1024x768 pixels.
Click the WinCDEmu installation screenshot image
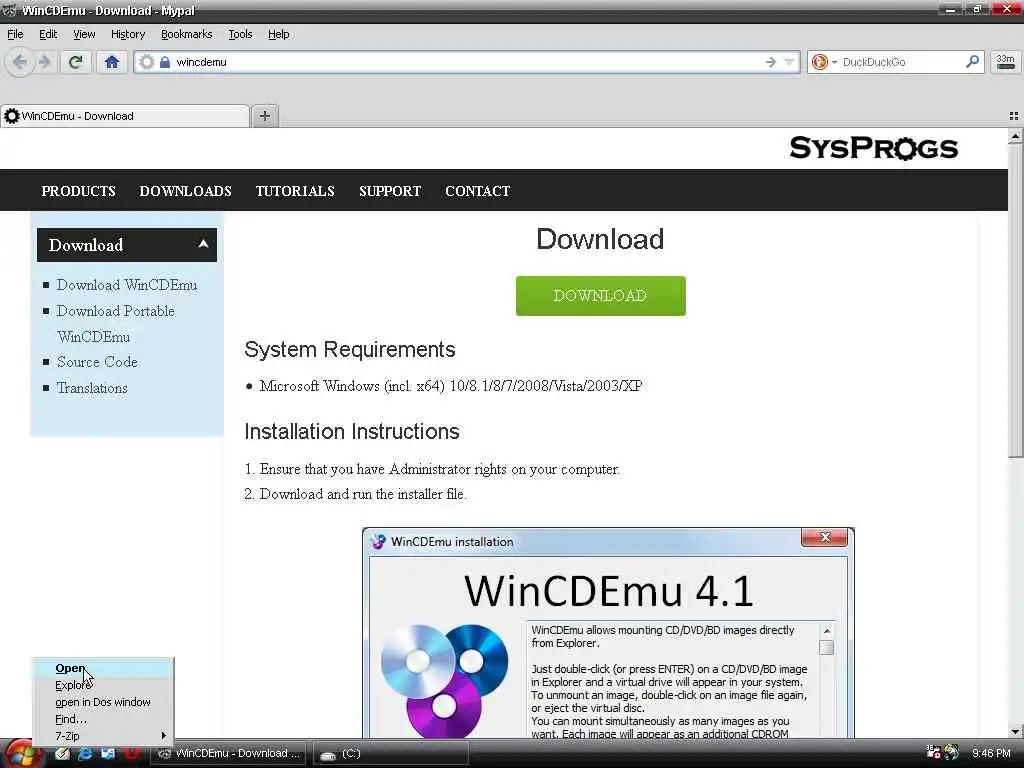pos(608,632)
